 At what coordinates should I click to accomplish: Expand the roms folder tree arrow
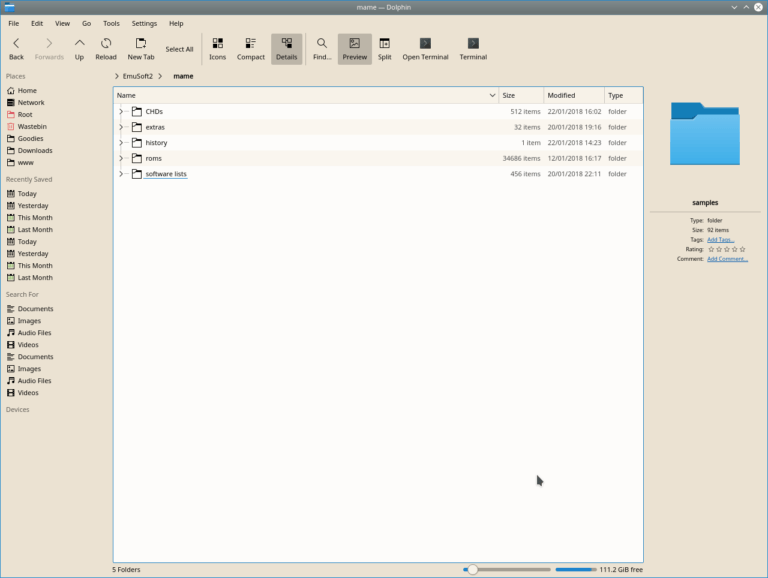tap(121, 158)
